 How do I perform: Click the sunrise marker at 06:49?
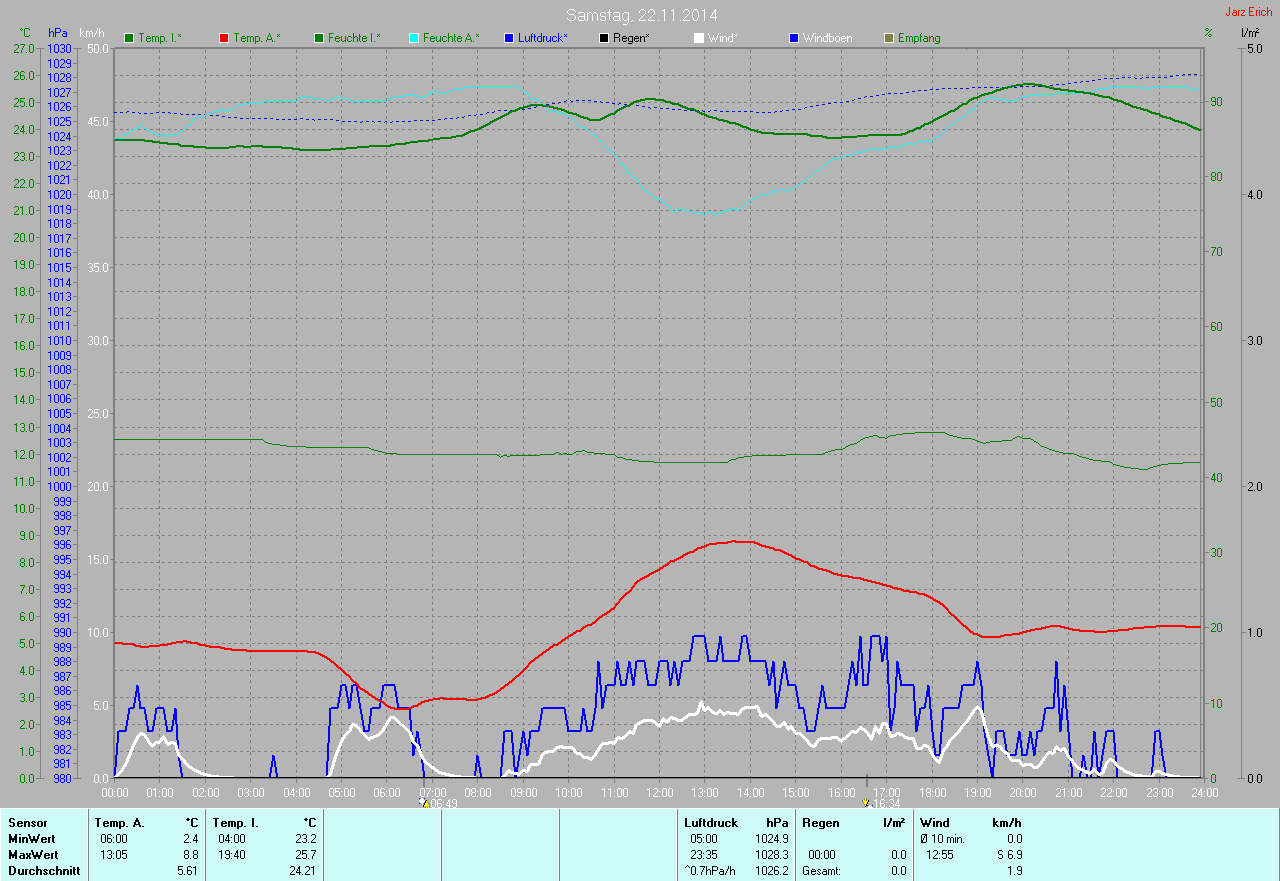424,803
